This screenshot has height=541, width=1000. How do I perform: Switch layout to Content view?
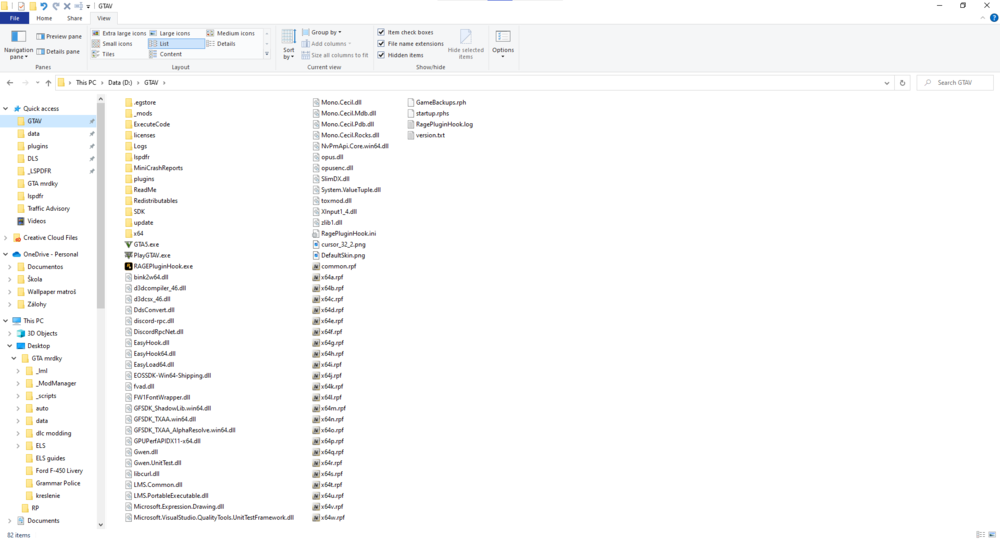(x=166, y=54)
